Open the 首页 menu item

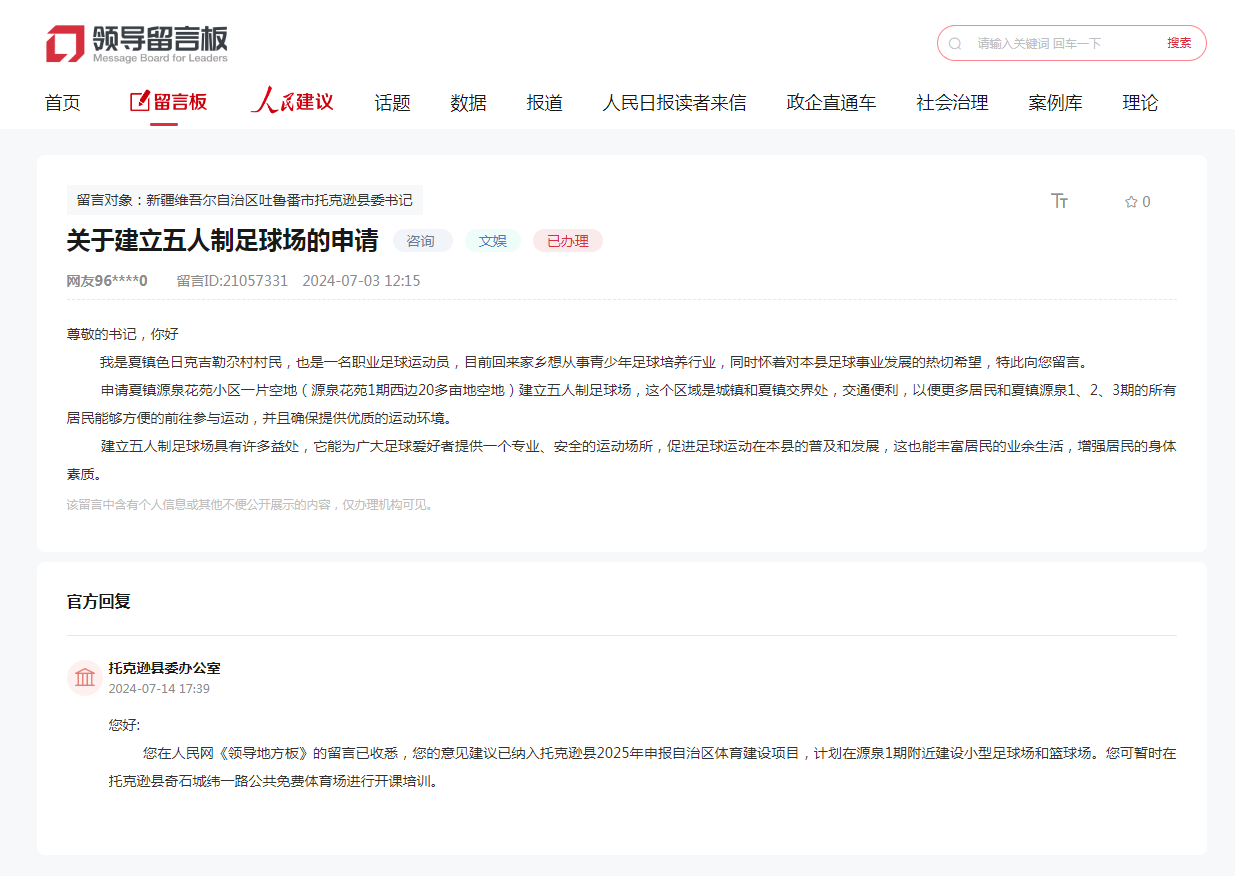click(62, 102)
